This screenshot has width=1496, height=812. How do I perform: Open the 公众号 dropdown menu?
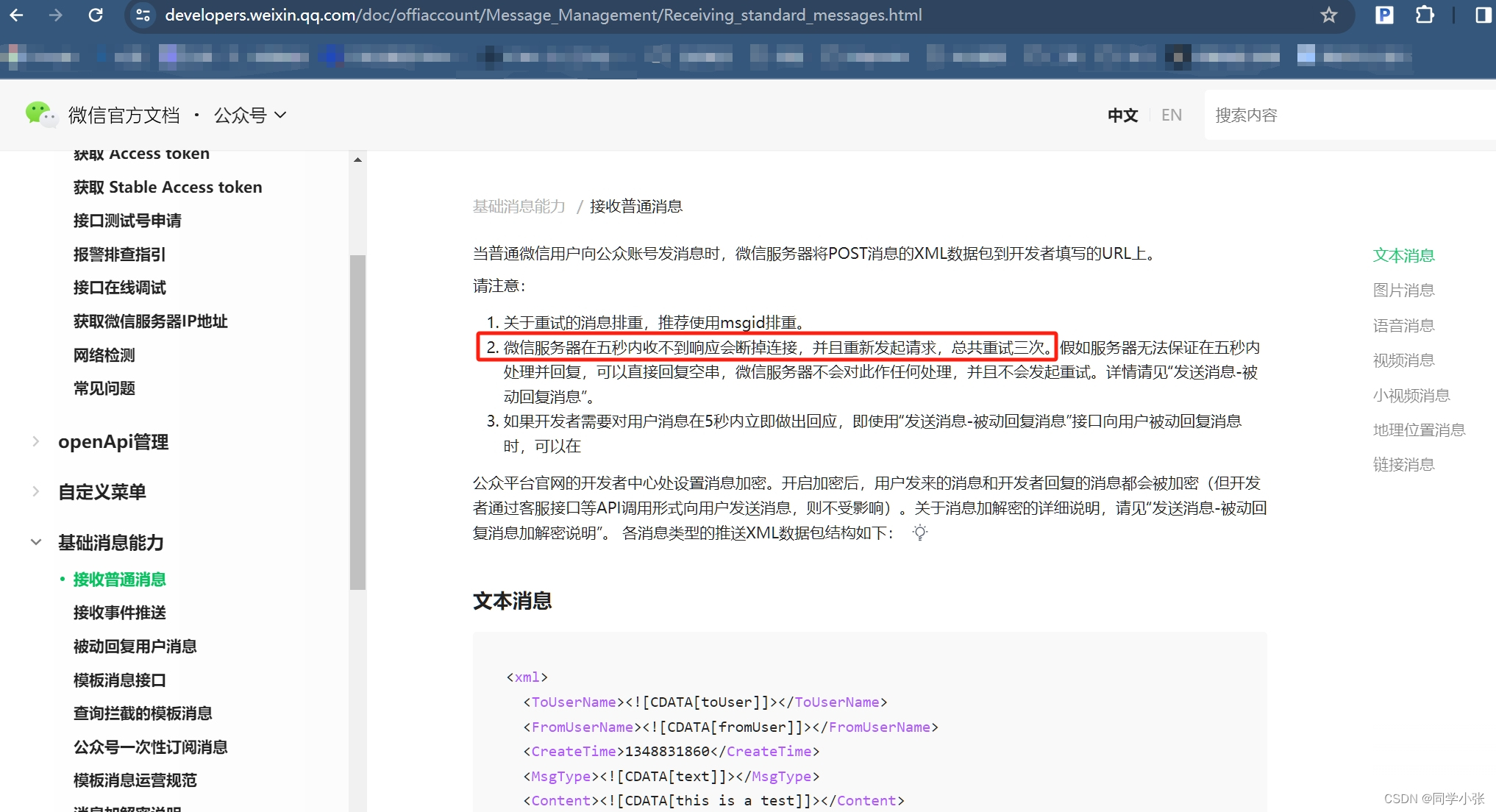tap(250, 115)
